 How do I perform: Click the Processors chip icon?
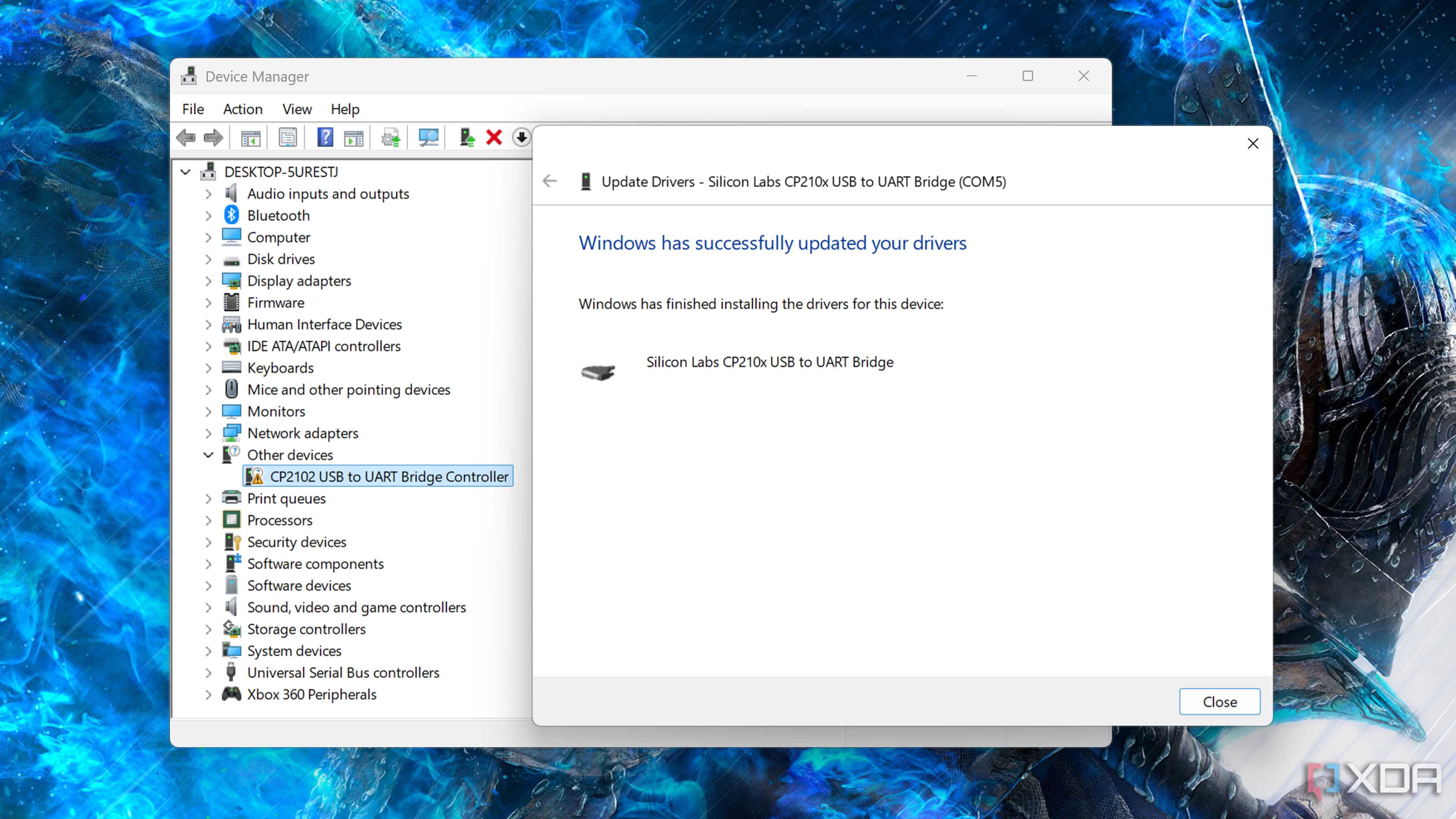[x=231, y=519]
